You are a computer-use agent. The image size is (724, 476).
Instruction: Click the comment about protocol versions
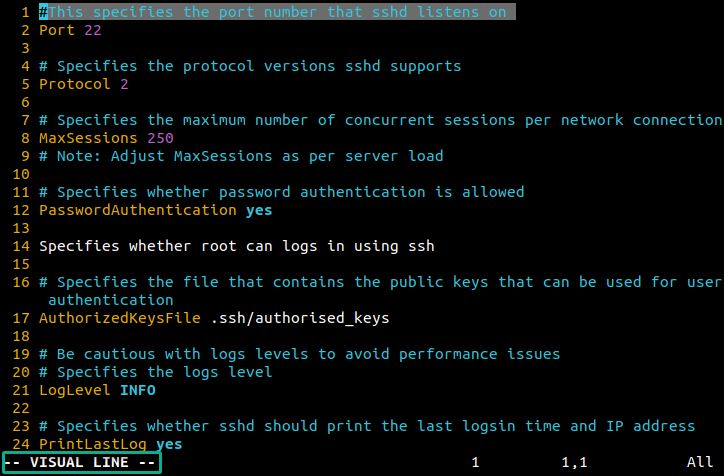coord(250,66)
